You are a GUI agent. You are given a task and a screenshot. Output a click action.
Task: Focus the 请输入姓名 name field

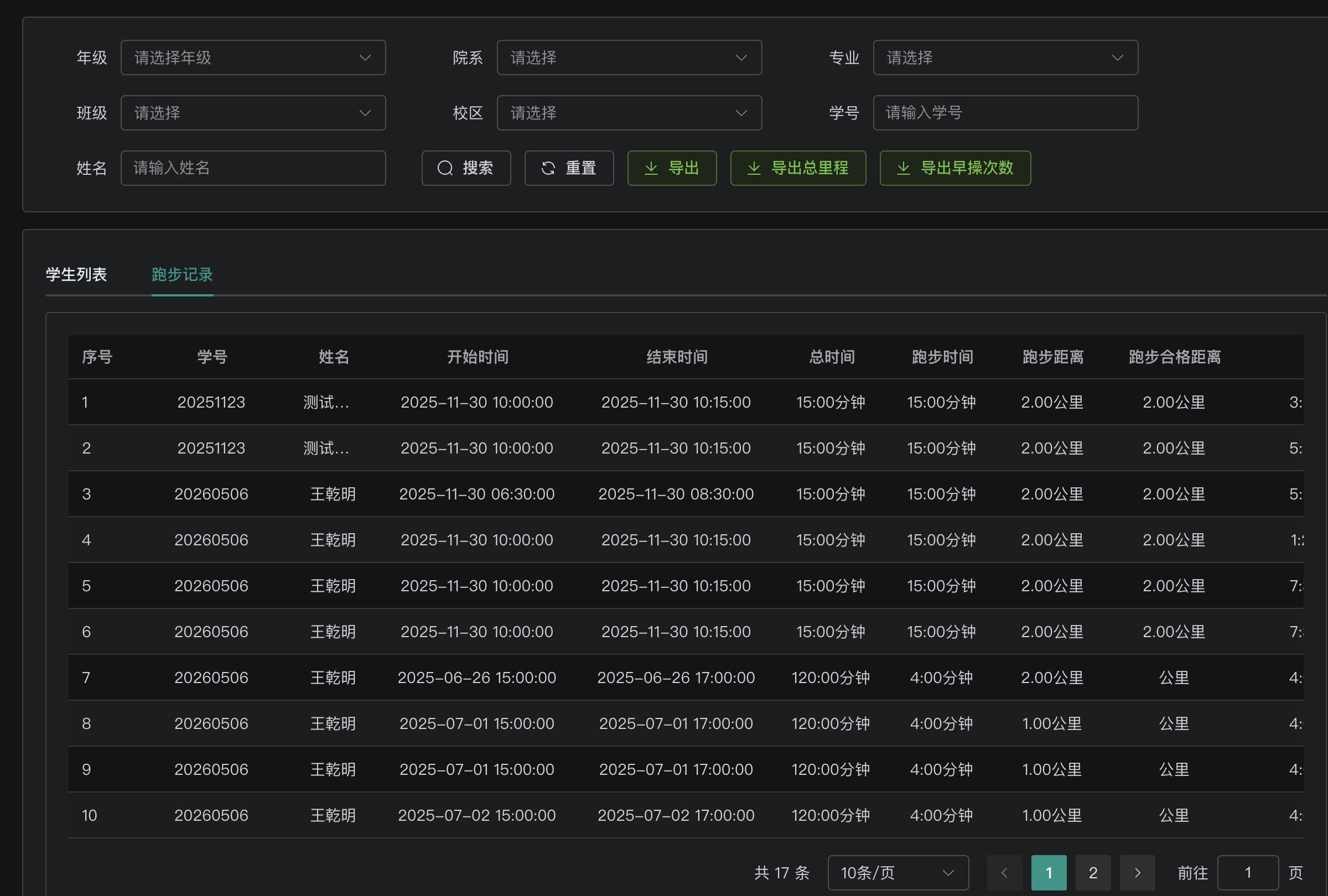[x=253, y=168]
